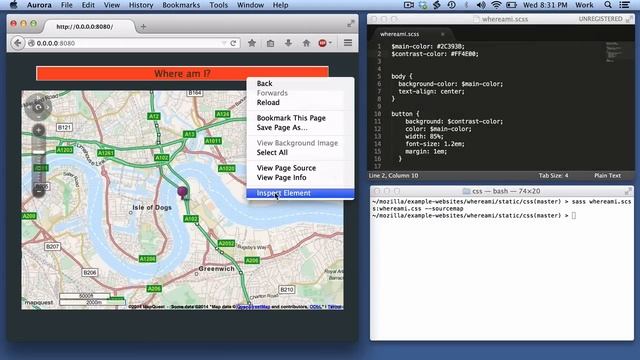Click the $contrast-color line in editor
Viewport: 640px width, 360px height.
coord(435,54)
